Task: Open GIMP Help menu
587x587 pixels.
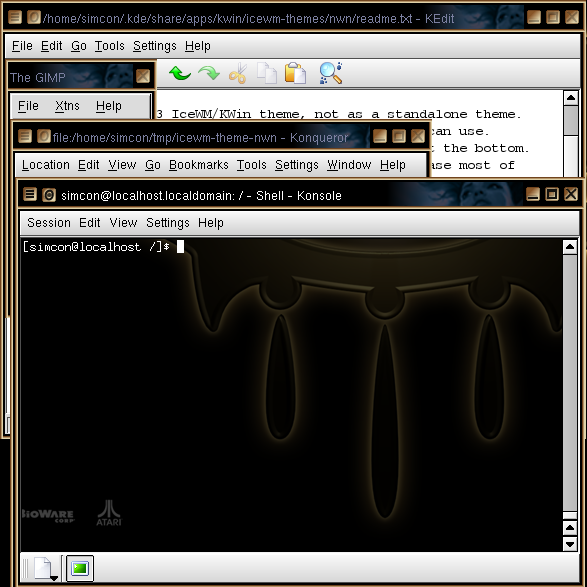Action: coord(109,106)
